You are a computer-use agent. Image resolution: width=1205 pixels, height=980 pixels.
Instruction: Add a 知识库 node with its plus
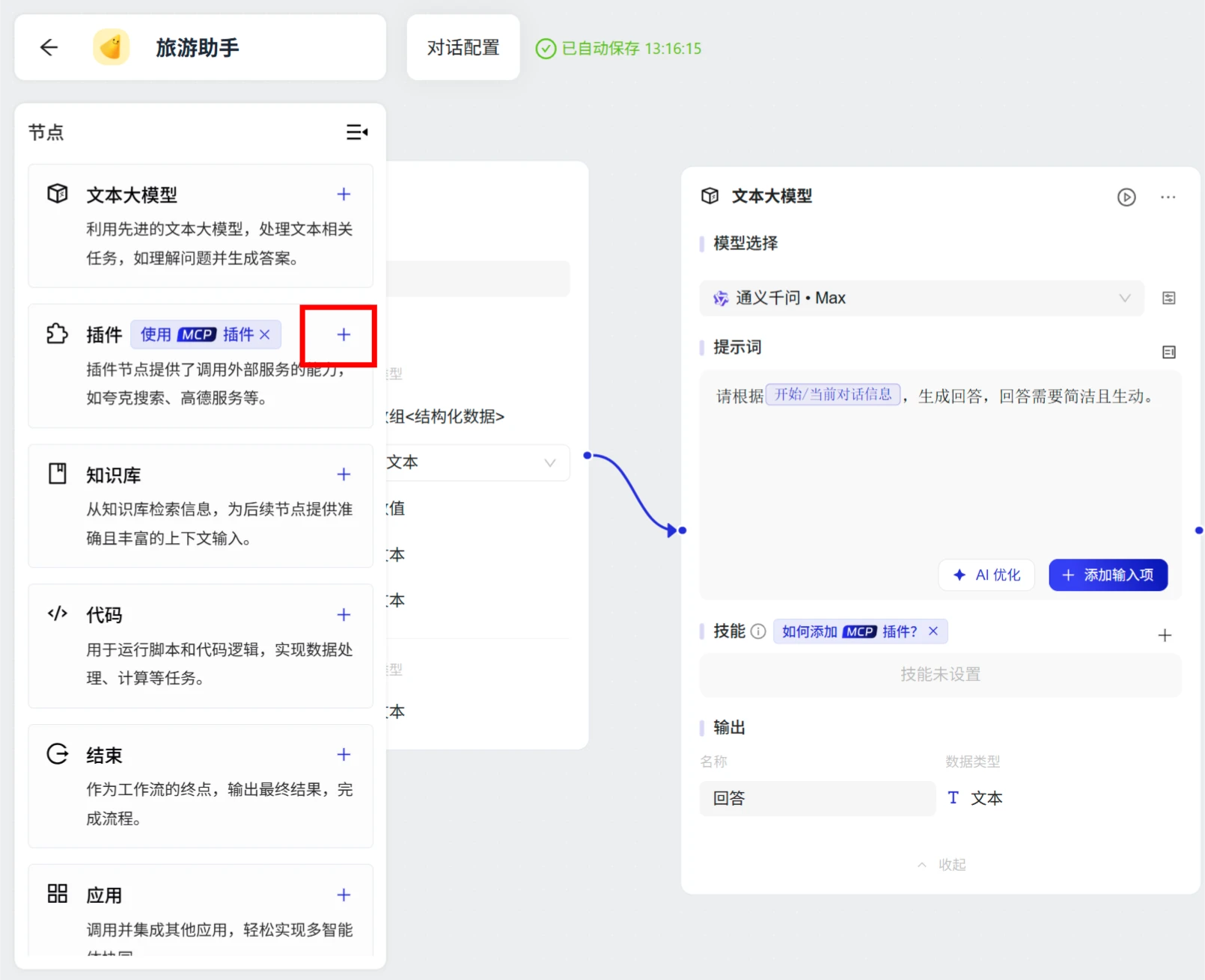[344, 474]
